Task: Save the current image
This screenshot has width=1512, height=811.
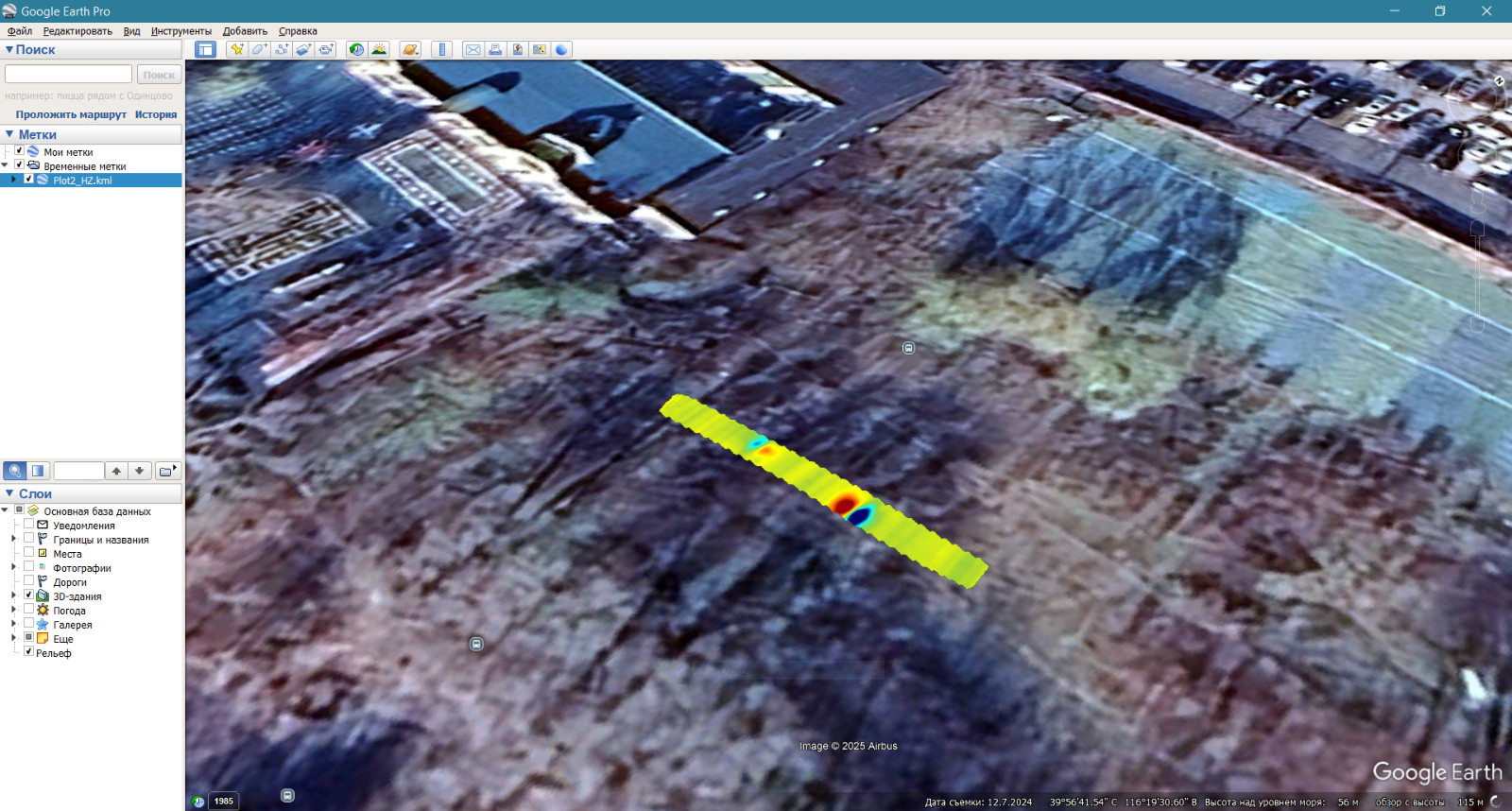Action: pos(517,49)
